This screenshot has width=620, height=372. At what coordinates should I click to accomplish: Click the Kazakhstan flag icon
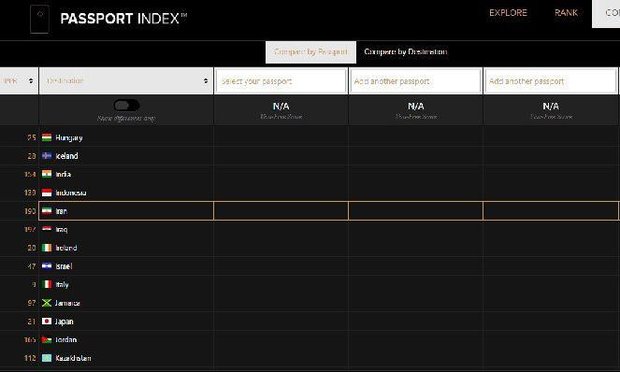point(47,358)
